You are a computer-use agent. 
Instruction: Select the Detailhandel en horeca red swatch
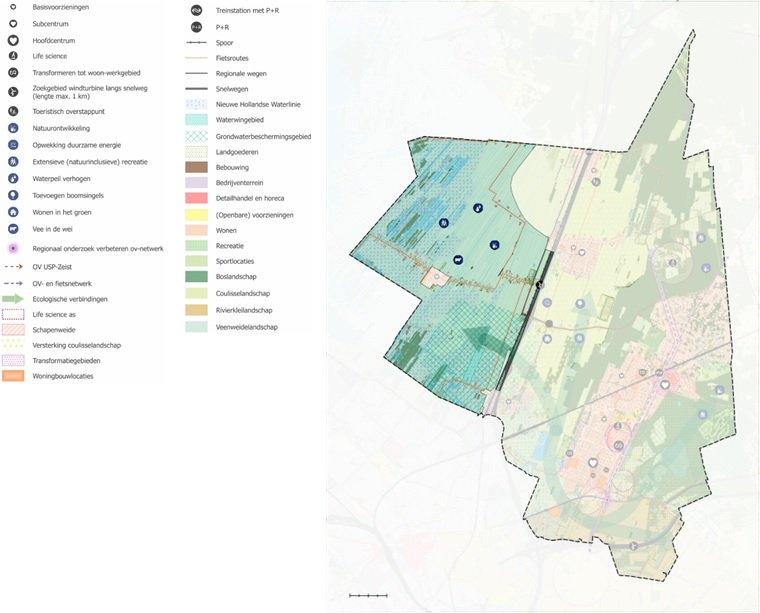[196, 198]
